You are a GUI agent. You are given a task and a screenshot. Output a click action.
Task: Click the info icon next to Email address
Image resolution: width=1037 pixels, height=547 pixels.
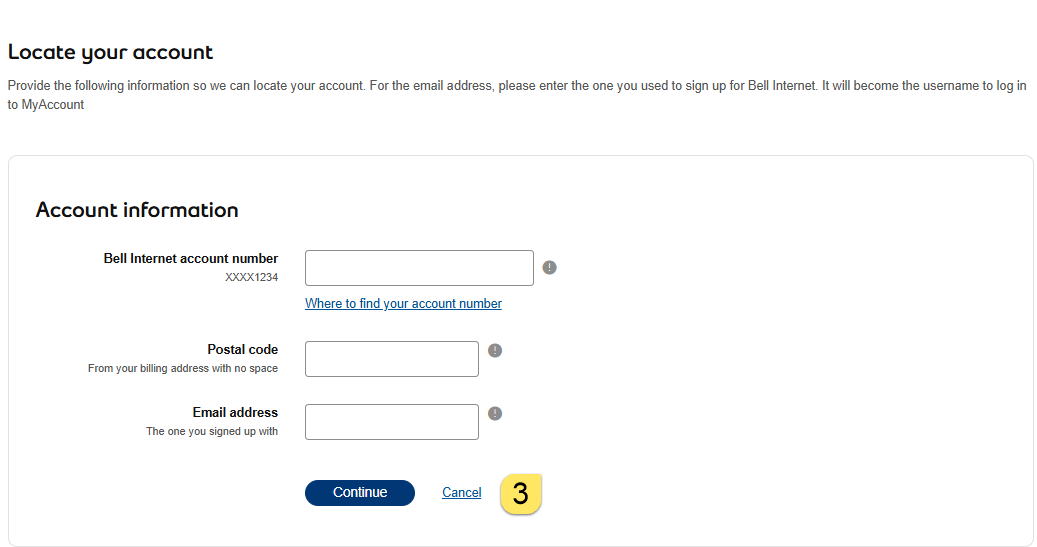(495, 413)
